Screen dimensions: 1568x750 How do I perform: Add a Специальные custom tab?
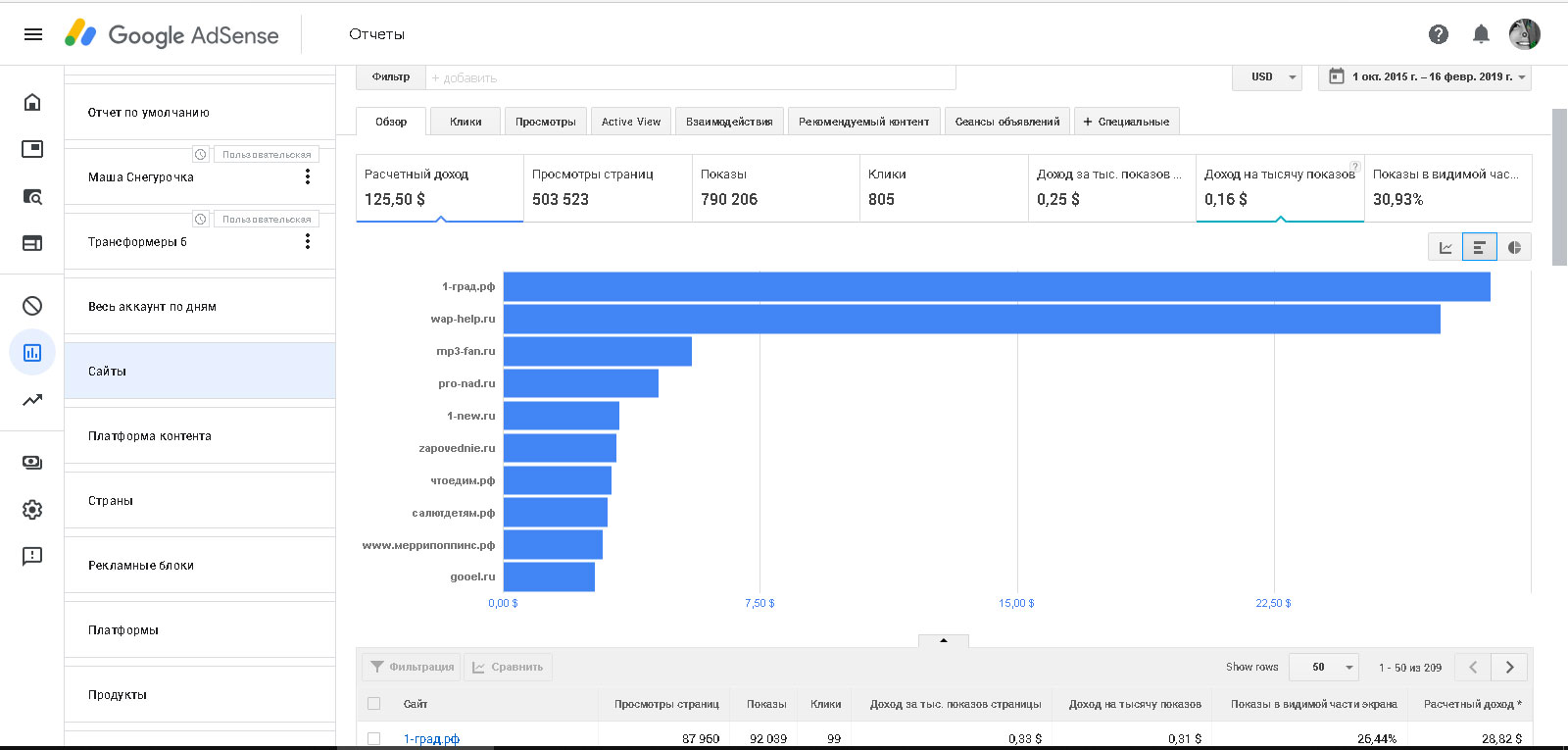click(1126, 122)
